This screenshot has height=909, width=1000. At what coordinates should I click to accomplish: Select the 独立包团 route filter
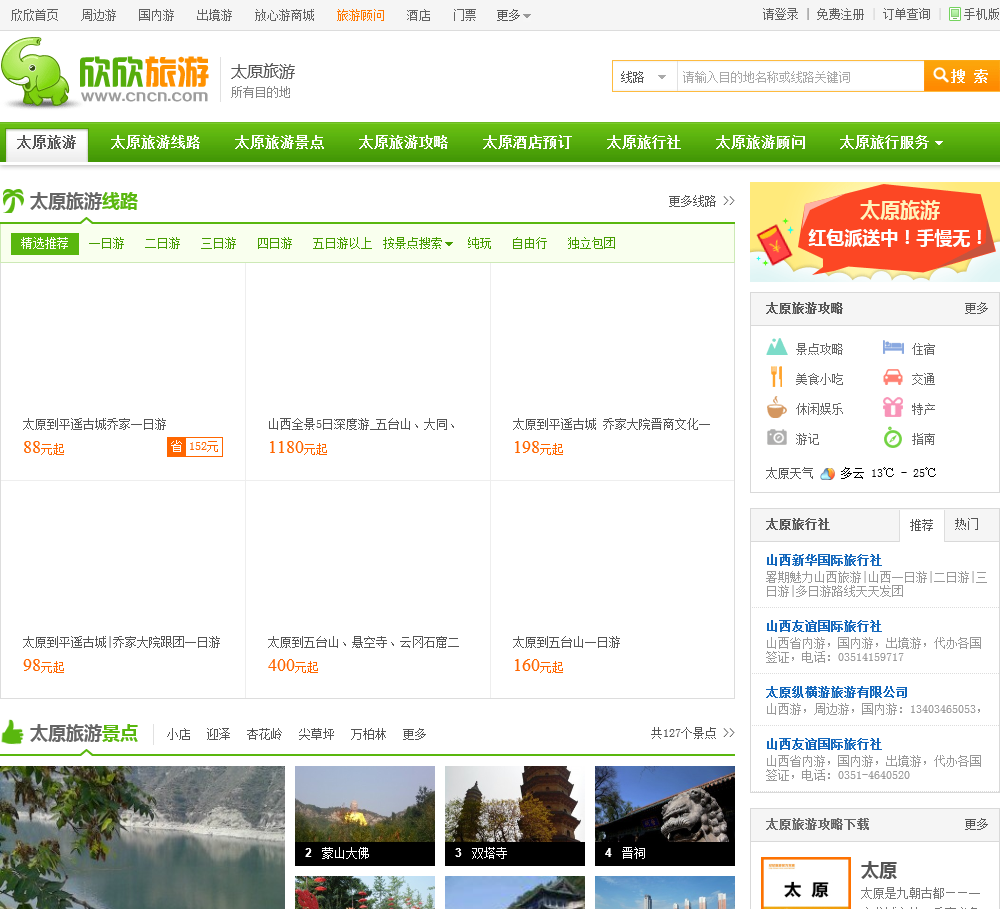tap(591, 243)
